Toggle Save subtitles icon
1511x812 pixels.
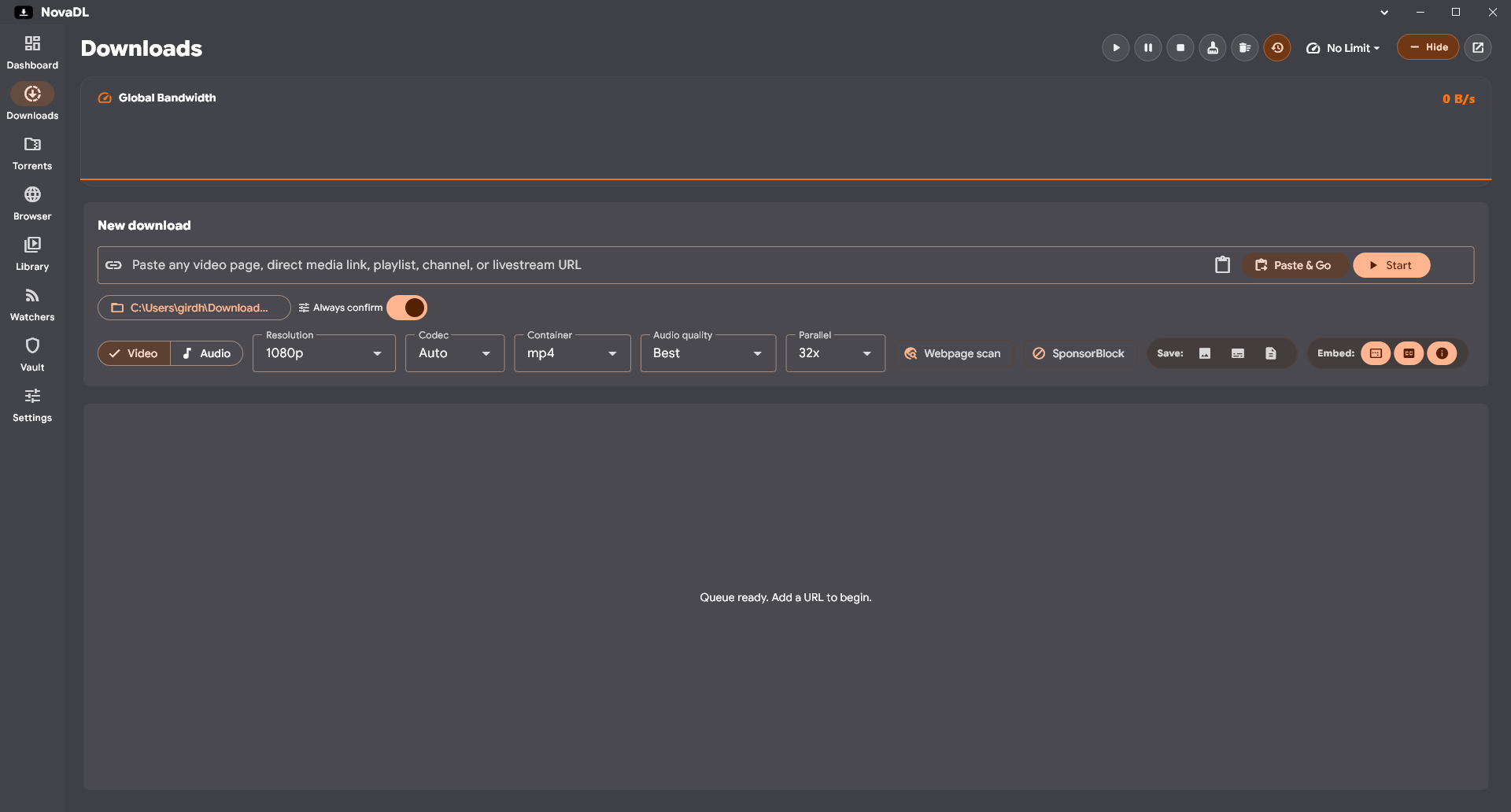coord(1238,353)
